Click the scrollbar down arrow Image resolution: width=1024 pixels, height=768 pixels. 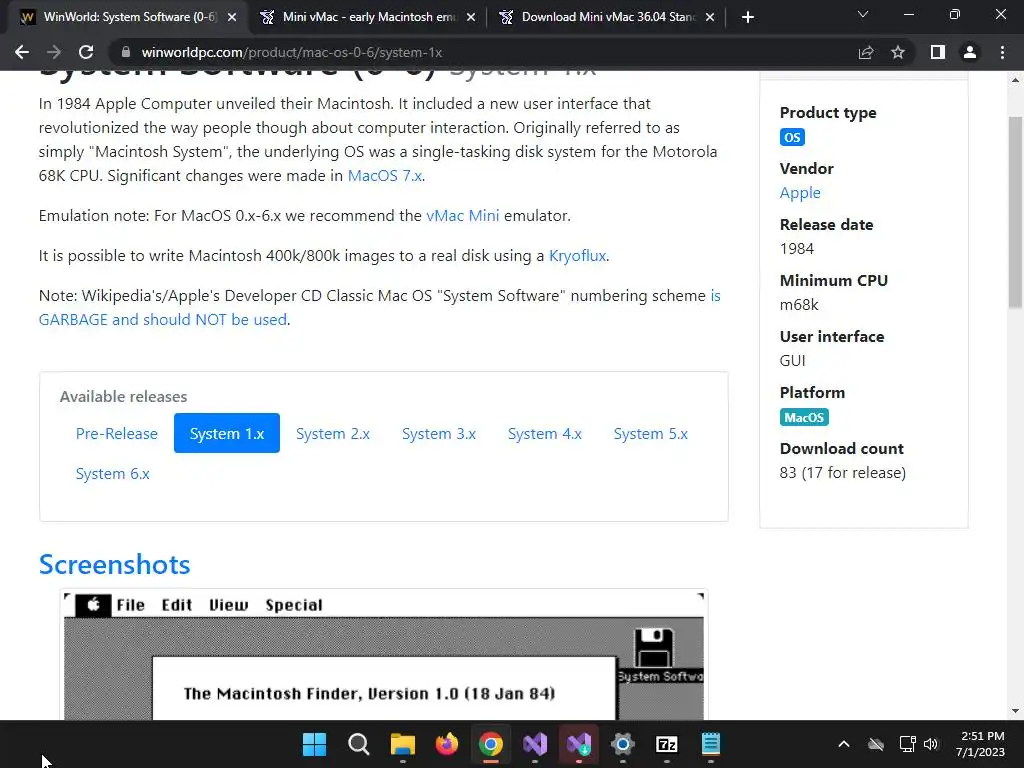(x=1015, y=711)
